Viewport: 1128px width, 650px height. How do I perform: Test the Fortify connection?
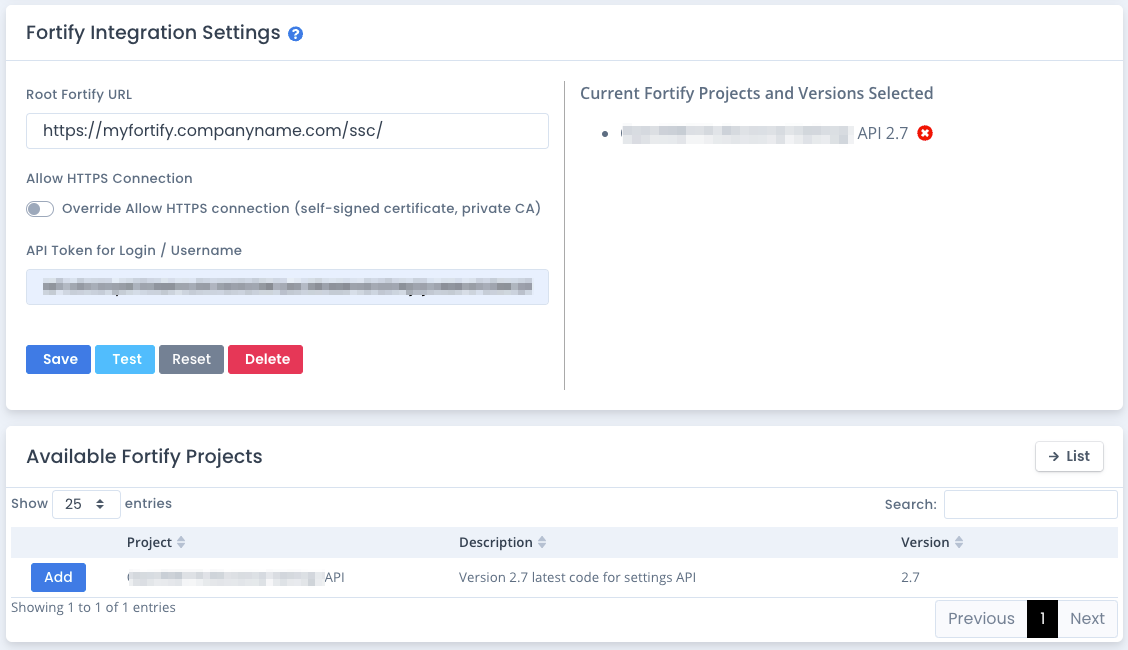click(x=125, y=360)
